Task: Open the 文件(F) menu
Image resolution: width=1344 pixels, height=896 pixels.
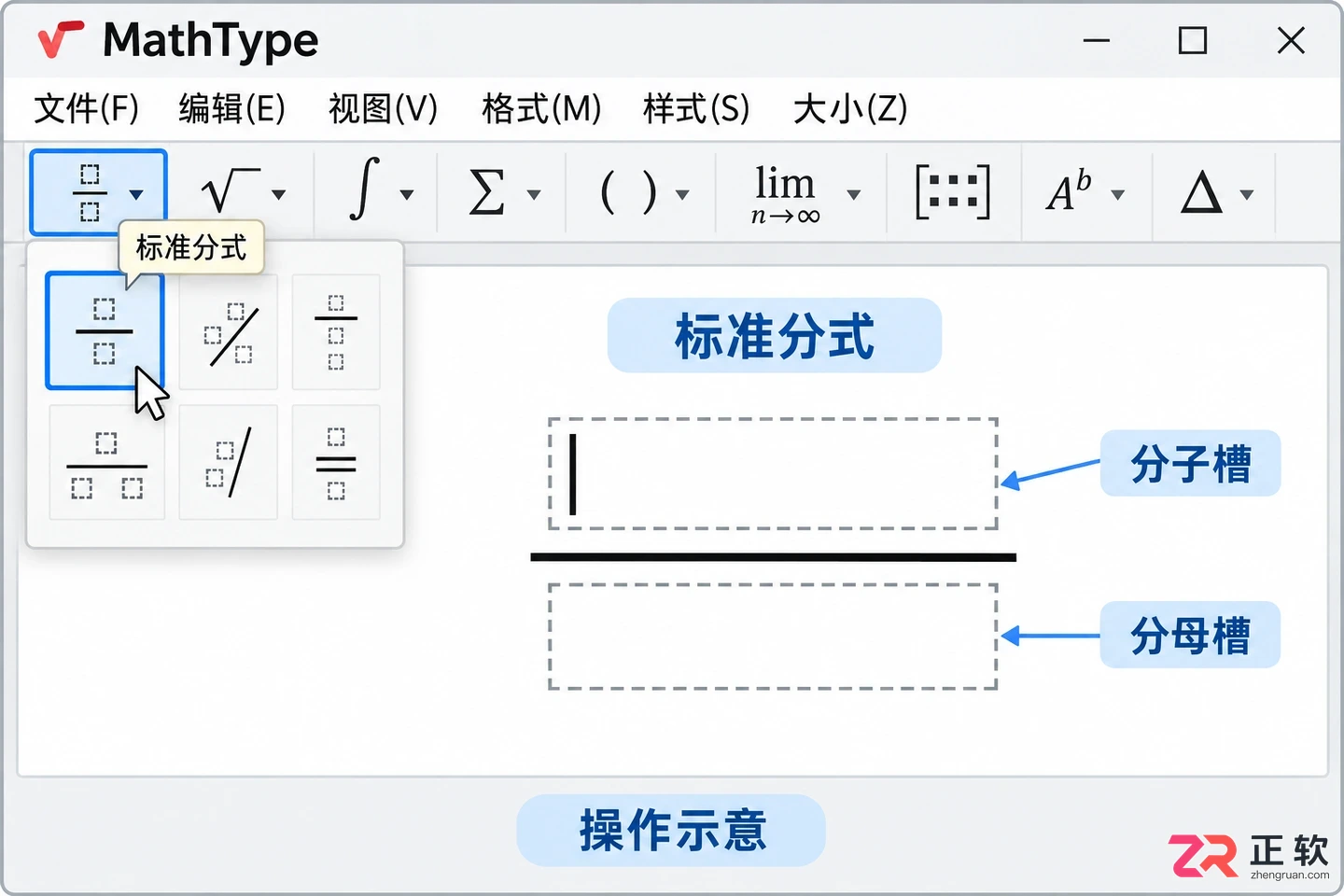Action: coord(86,108)
